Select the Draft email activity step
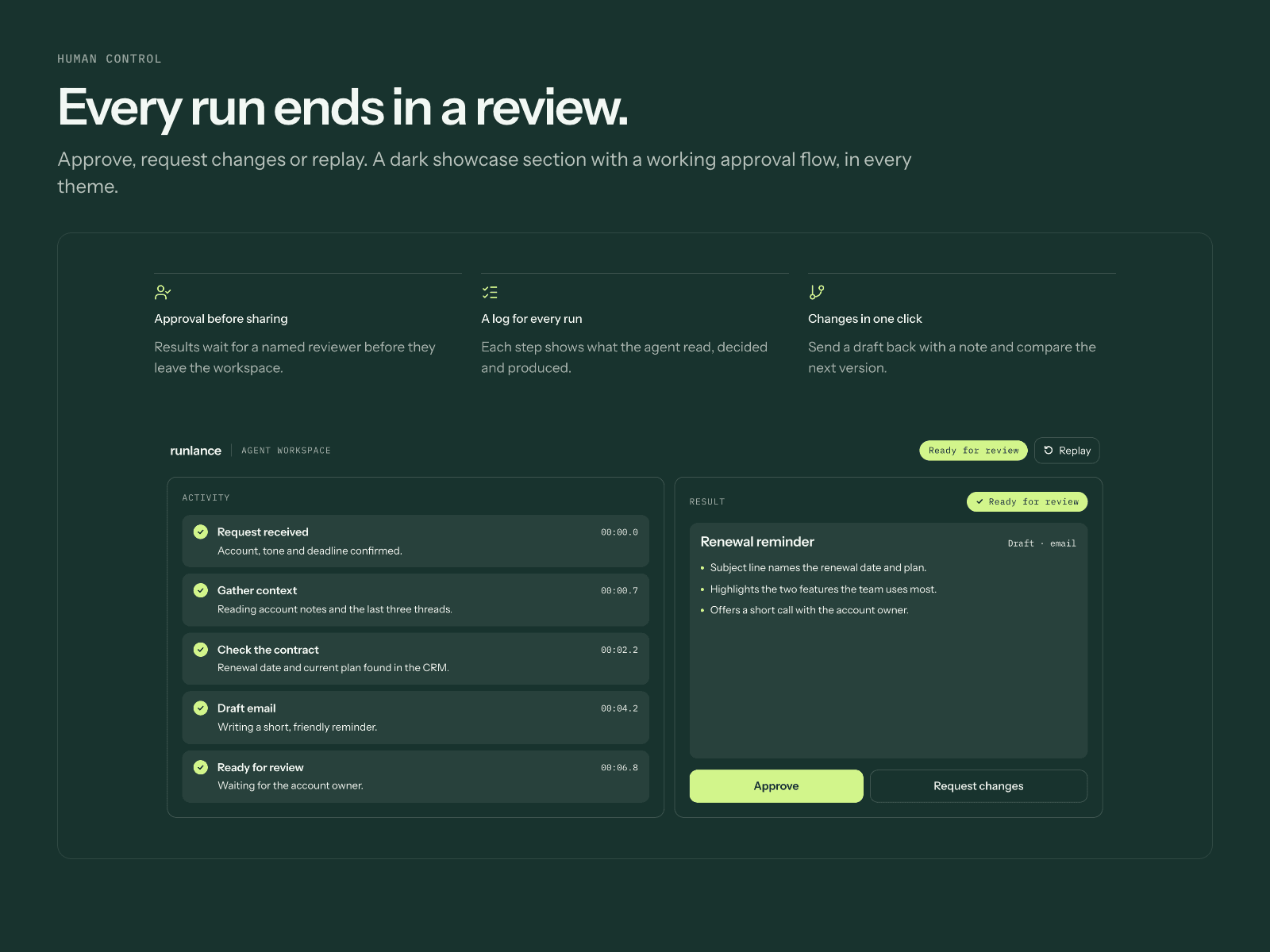 pyautogui.click(x=415, y=717)
